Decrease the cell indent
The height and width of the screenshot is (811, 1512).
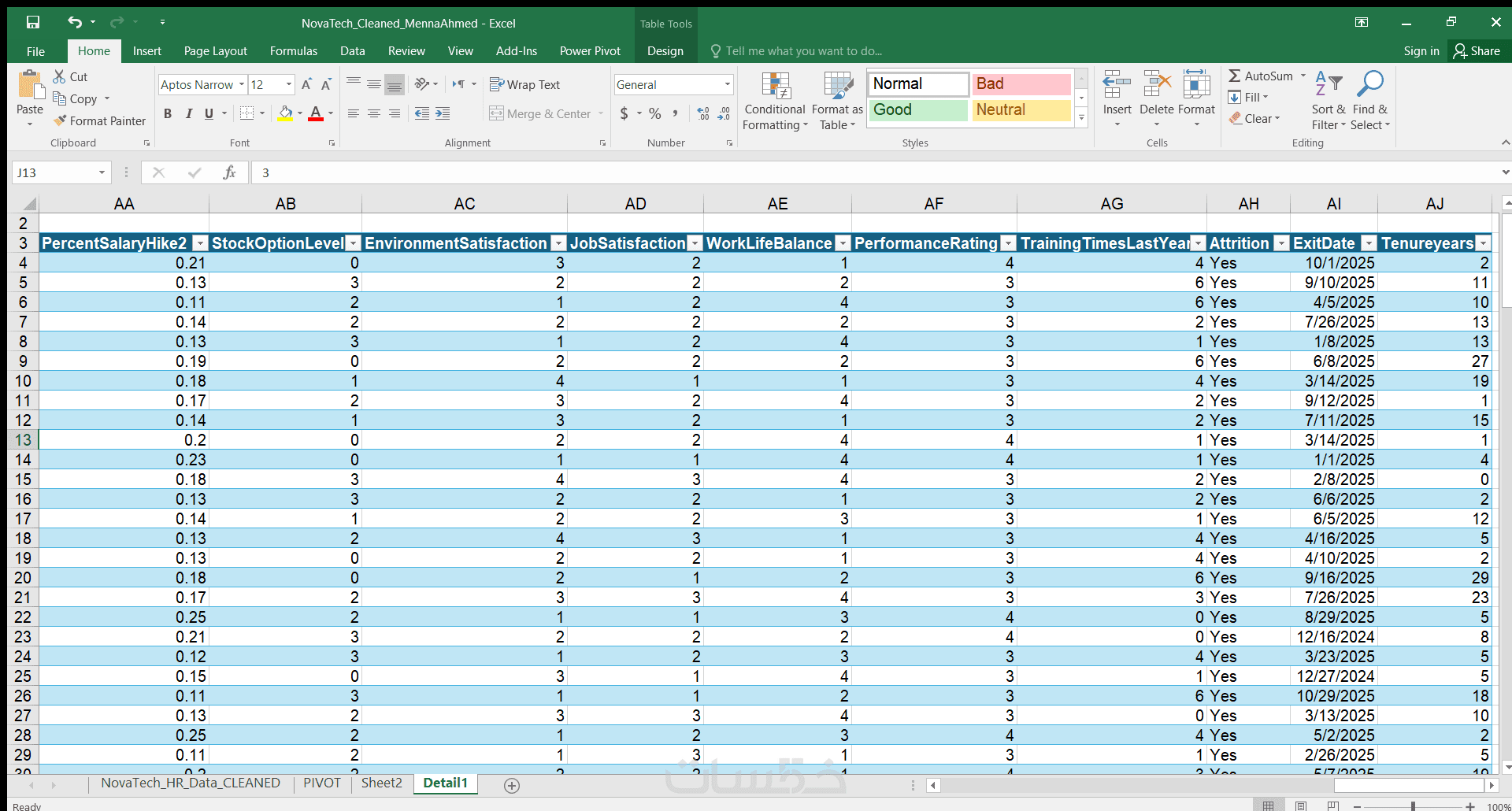(422, 113)
